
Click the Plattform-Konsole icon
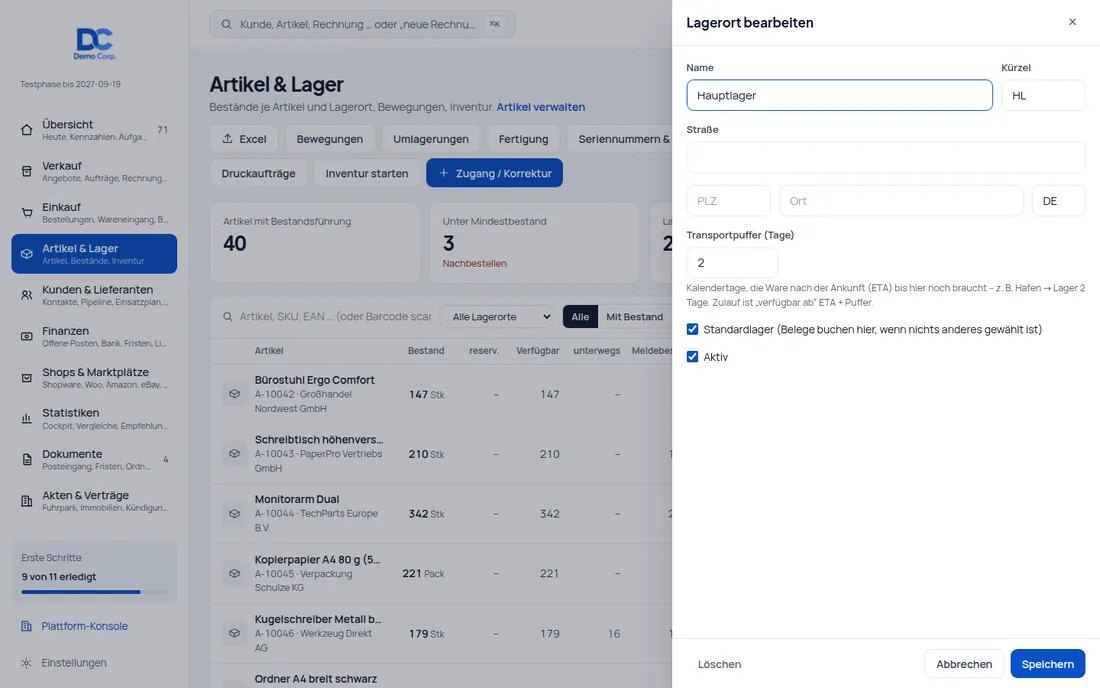(26, 626)
